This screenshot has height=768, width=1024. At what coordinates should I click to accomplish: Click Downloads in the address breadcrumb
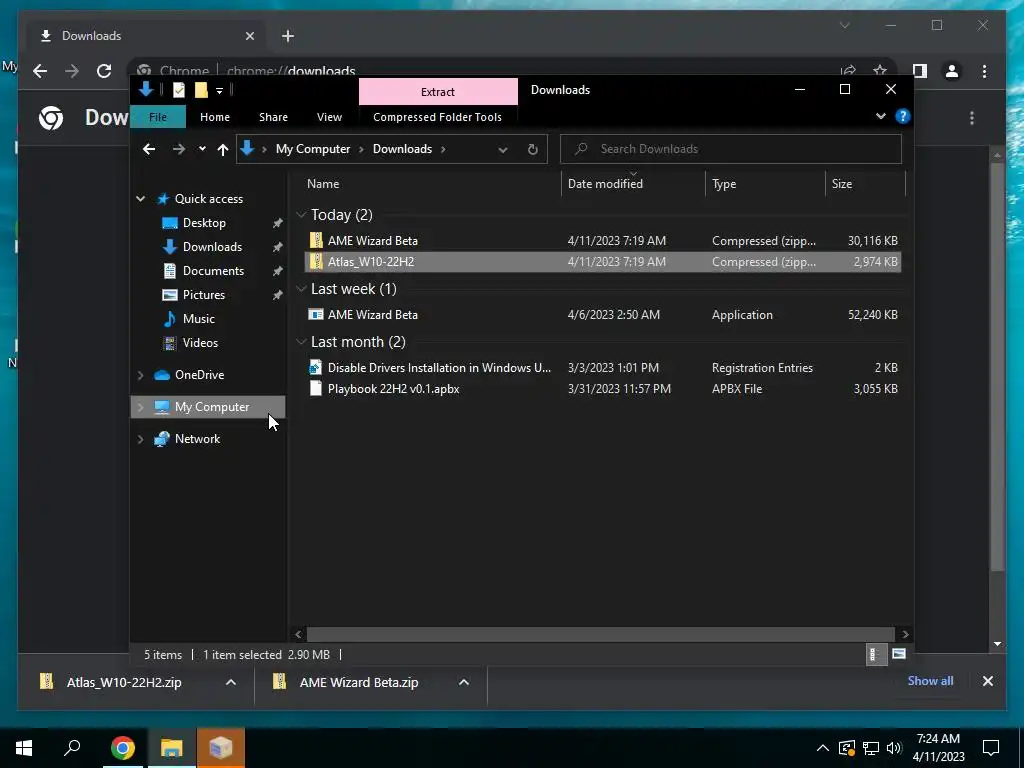pyautogui.click(x=402, y=149)
